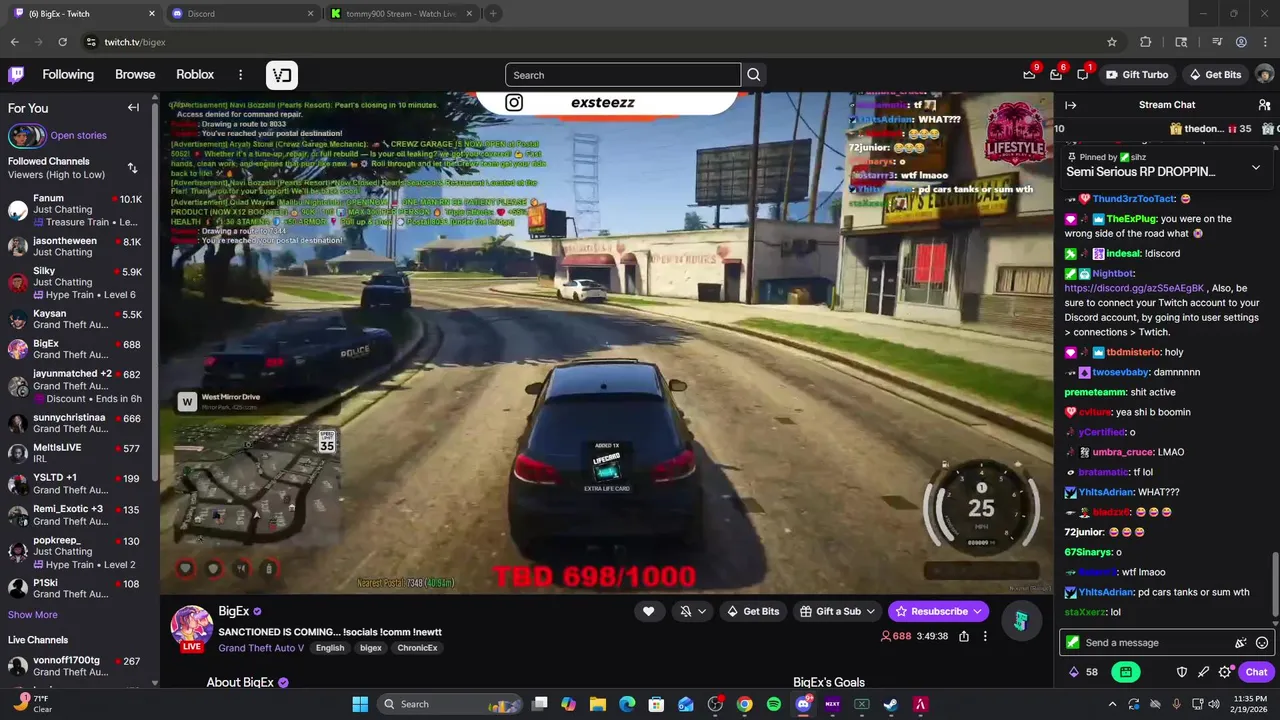Click the search magnifier button
Image resolution: width=1280 pixels, height=720 pixels.
click(754, 75)
